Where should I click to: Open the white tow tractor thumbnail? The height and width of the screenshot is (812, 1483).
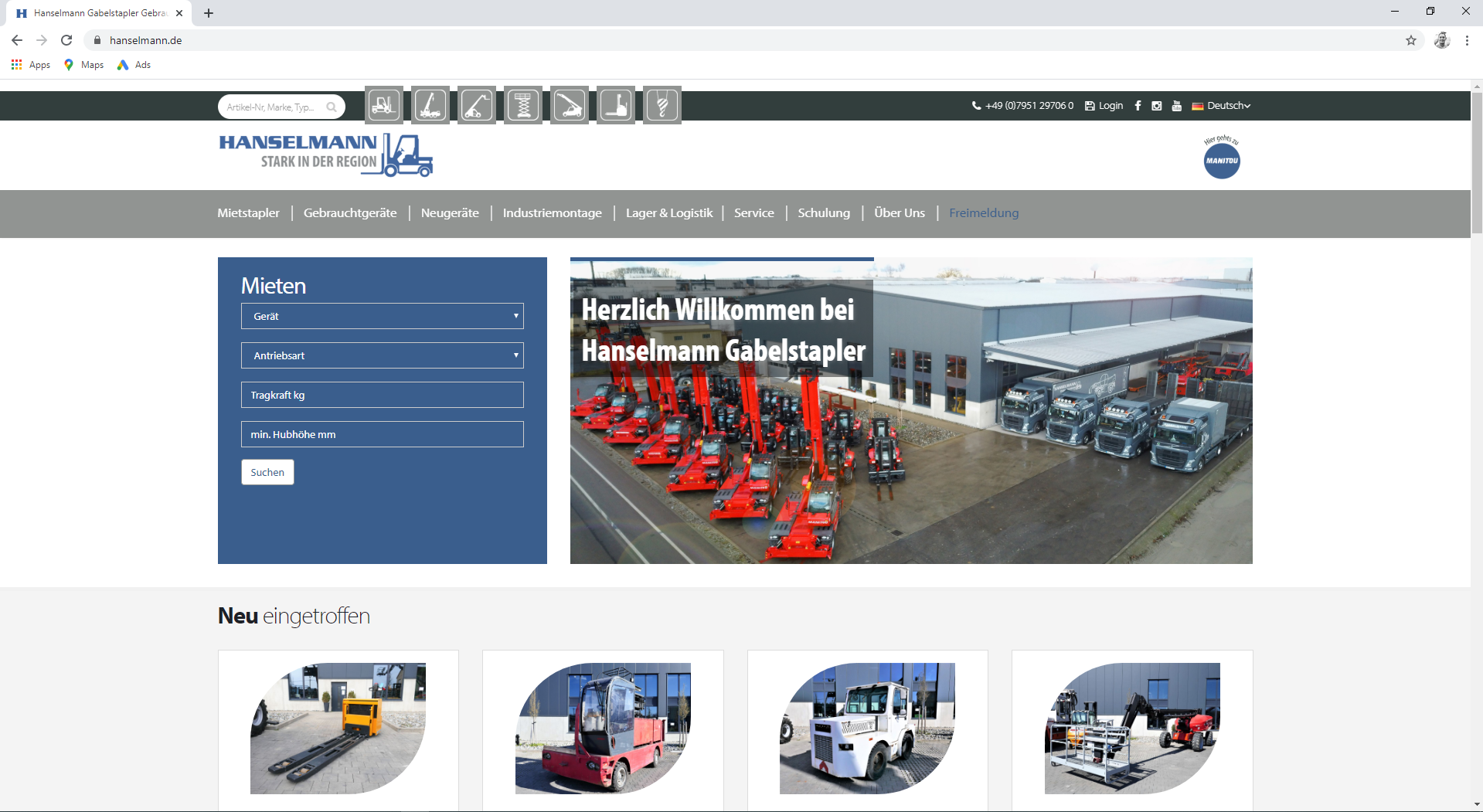click(x=867, y=728)
